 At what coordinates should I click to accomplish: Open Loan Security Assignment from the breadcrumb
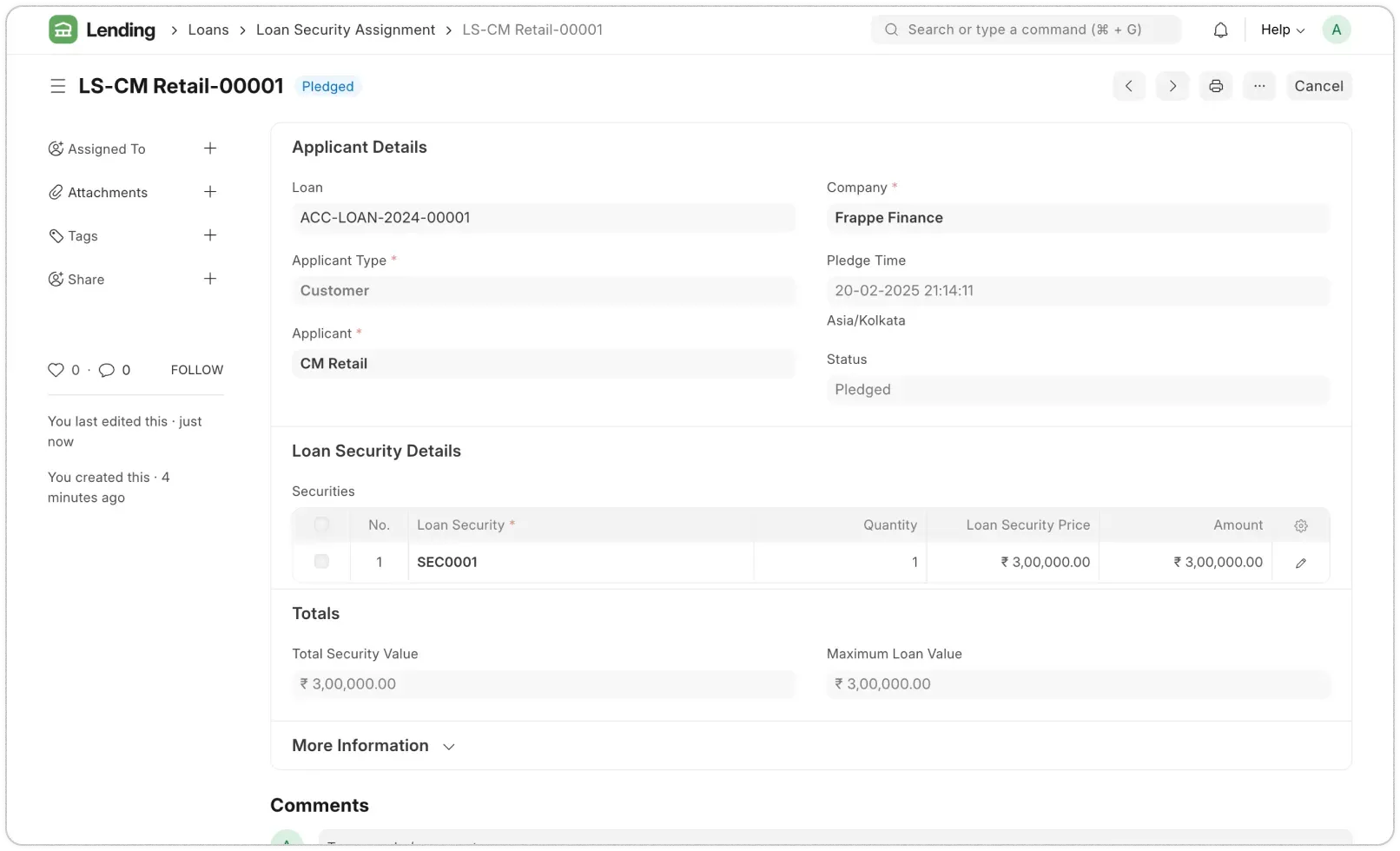(x=345, y=29)
